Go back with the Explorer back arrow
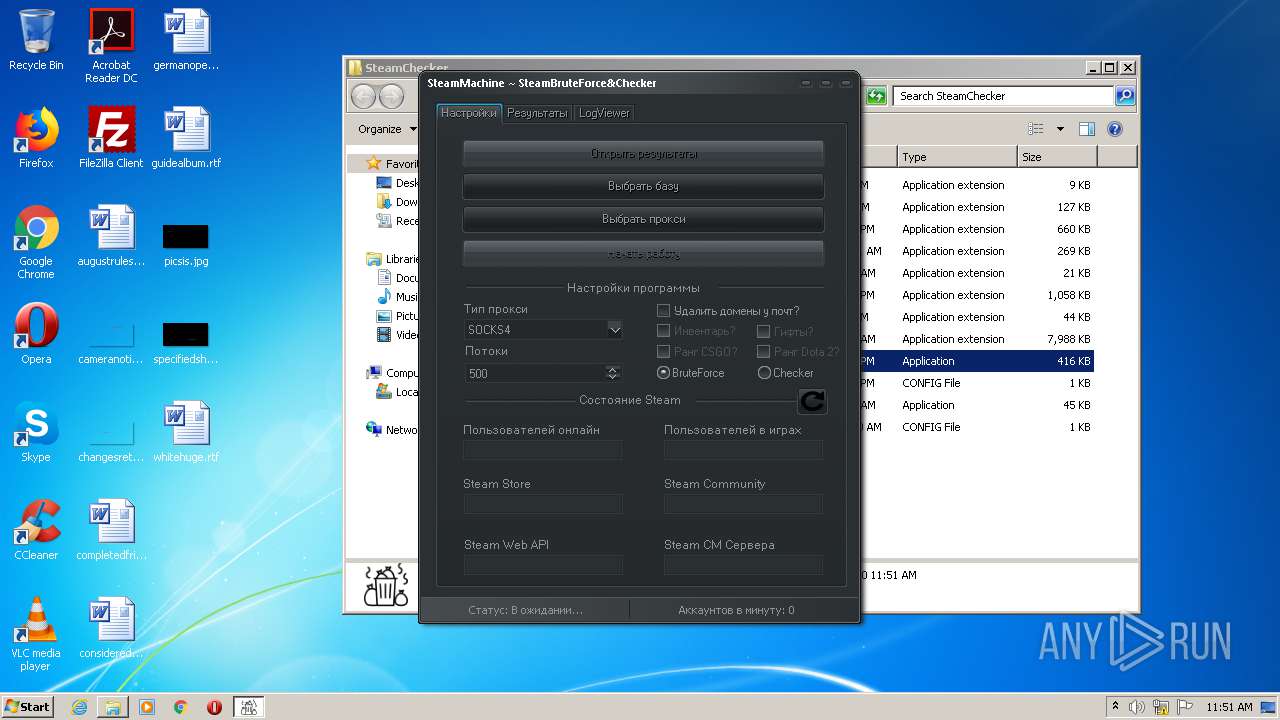The width and height of the screenshot is (1280, 720). click(x=363, y=96)
